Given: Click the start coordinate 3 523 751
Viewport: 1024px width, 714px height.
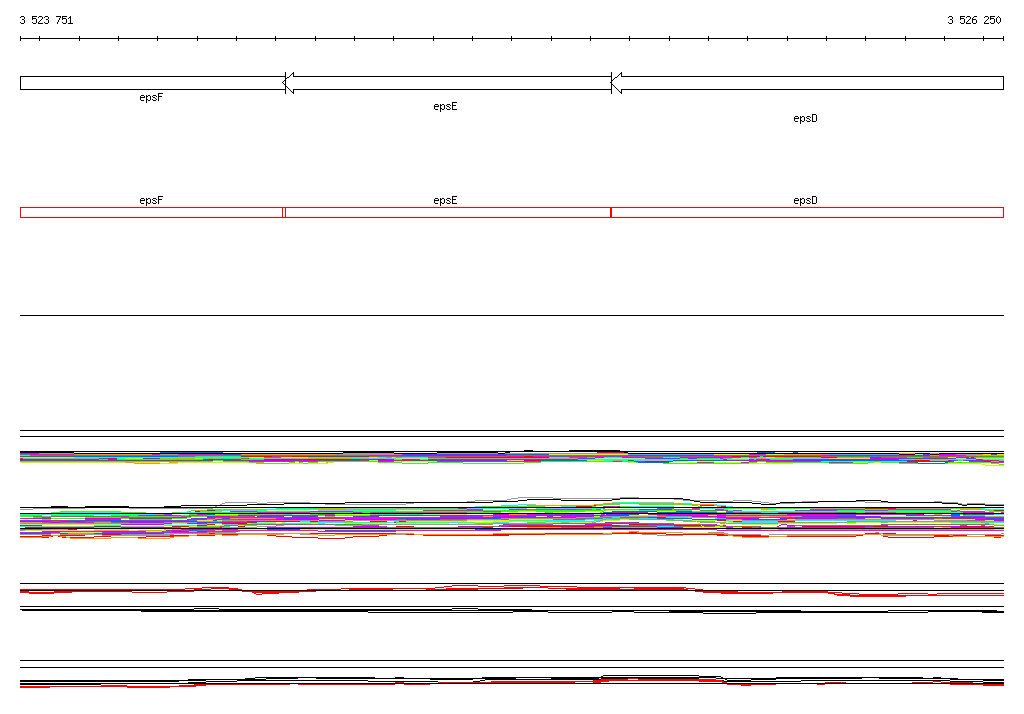Looking at the screenshot, I should click(46, 20).
